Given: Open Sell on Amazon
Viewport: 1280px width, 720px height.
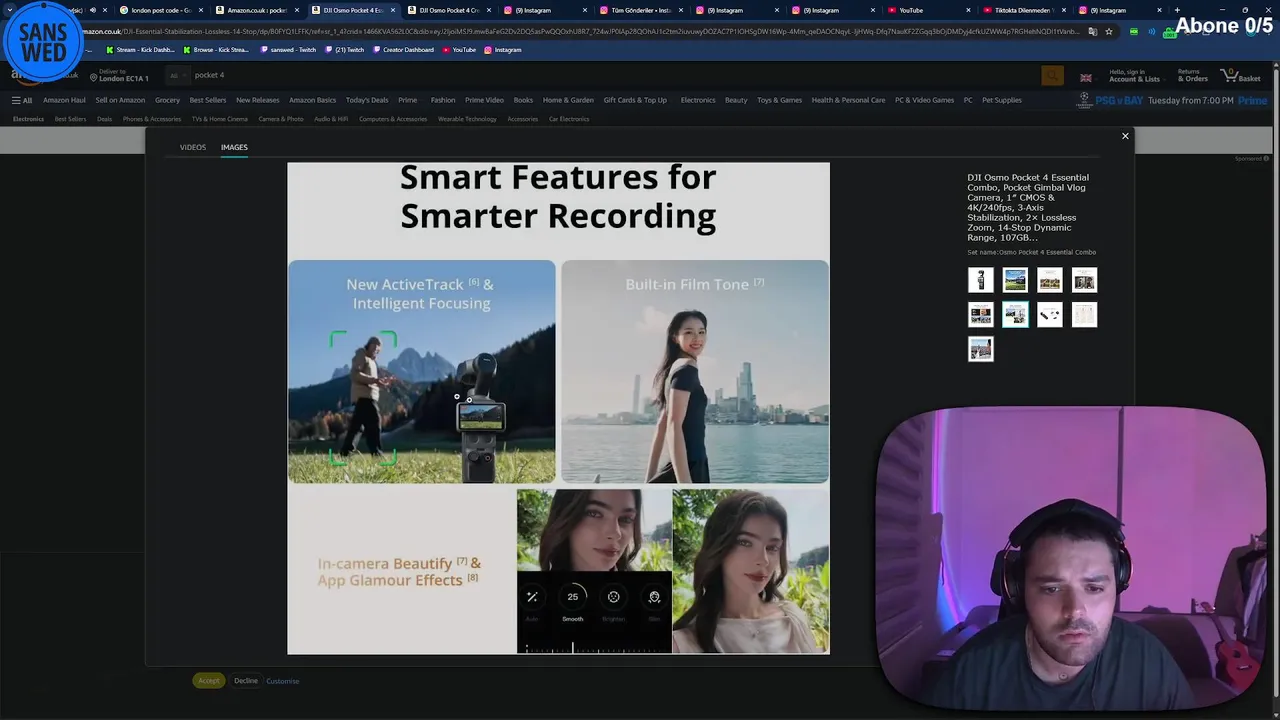Looking at the screenshot, I should [x=120, y=100].
